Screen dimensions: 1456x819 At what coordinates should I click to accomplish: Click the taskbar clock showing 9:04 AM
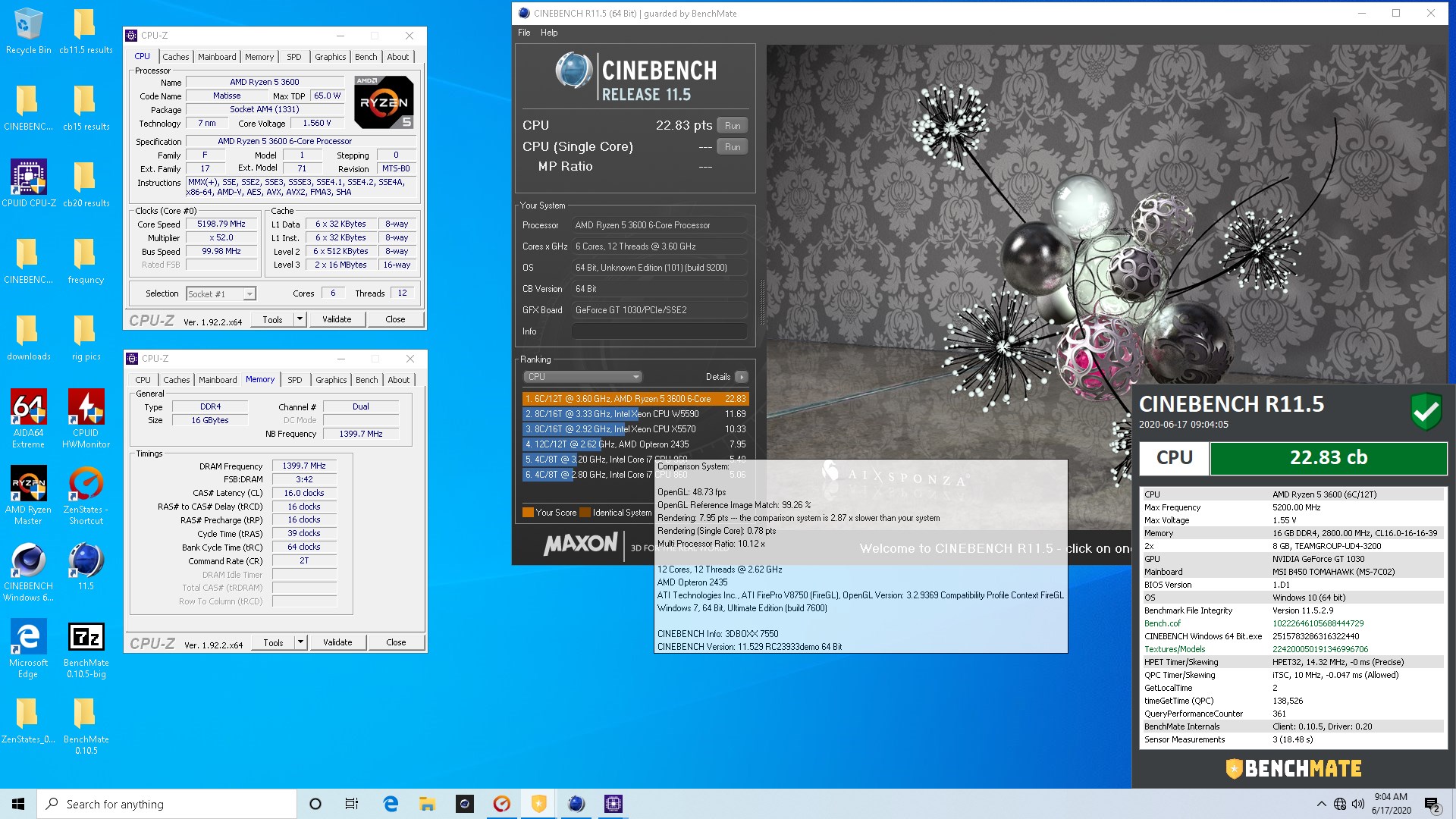click(1391, 804)
